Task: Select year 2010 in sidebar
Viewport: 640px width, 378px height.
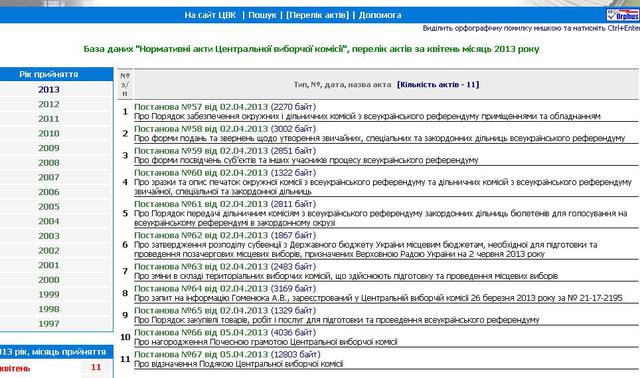Action: click(x=49, y=133)
